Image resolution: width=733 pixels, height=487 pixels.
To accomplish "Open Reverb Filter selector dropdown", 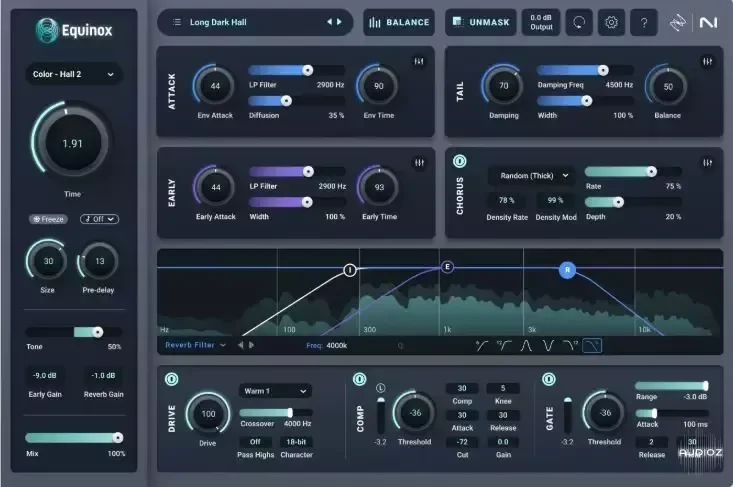I will (x=195, y=345).
